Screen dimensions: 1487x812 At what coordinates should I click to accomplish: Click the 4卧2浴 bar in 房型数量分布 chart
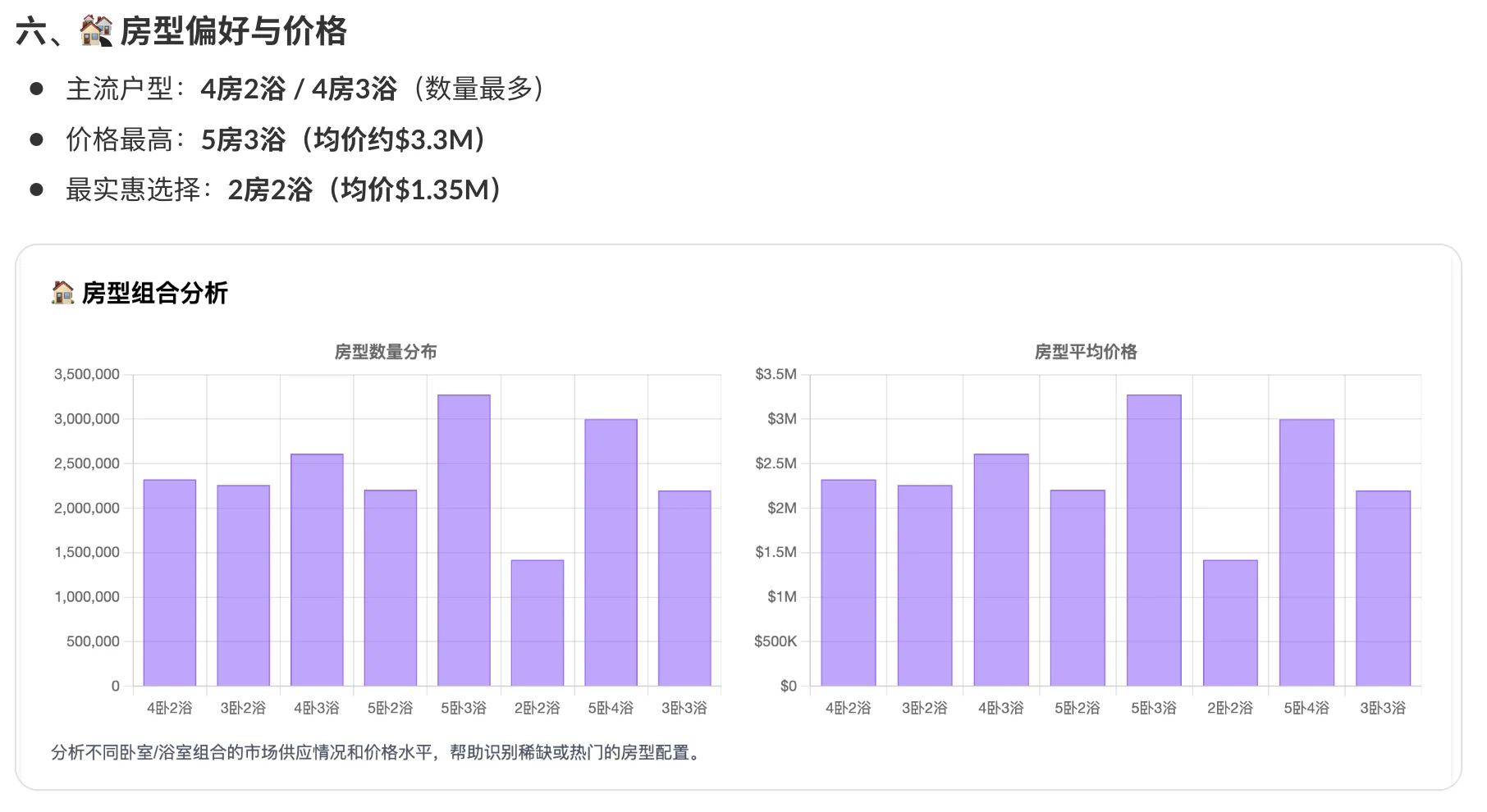click(x=170, y=582)
